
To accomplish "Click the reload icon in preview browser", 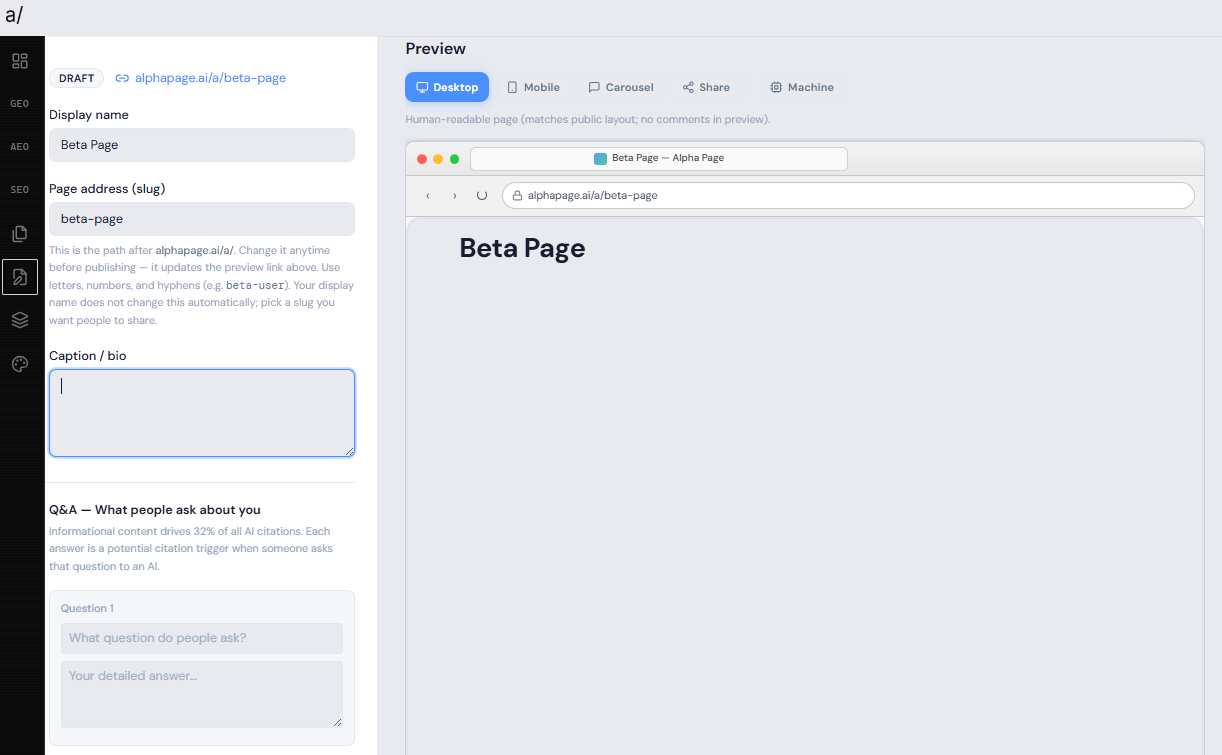I will click(x=482, y=196).
